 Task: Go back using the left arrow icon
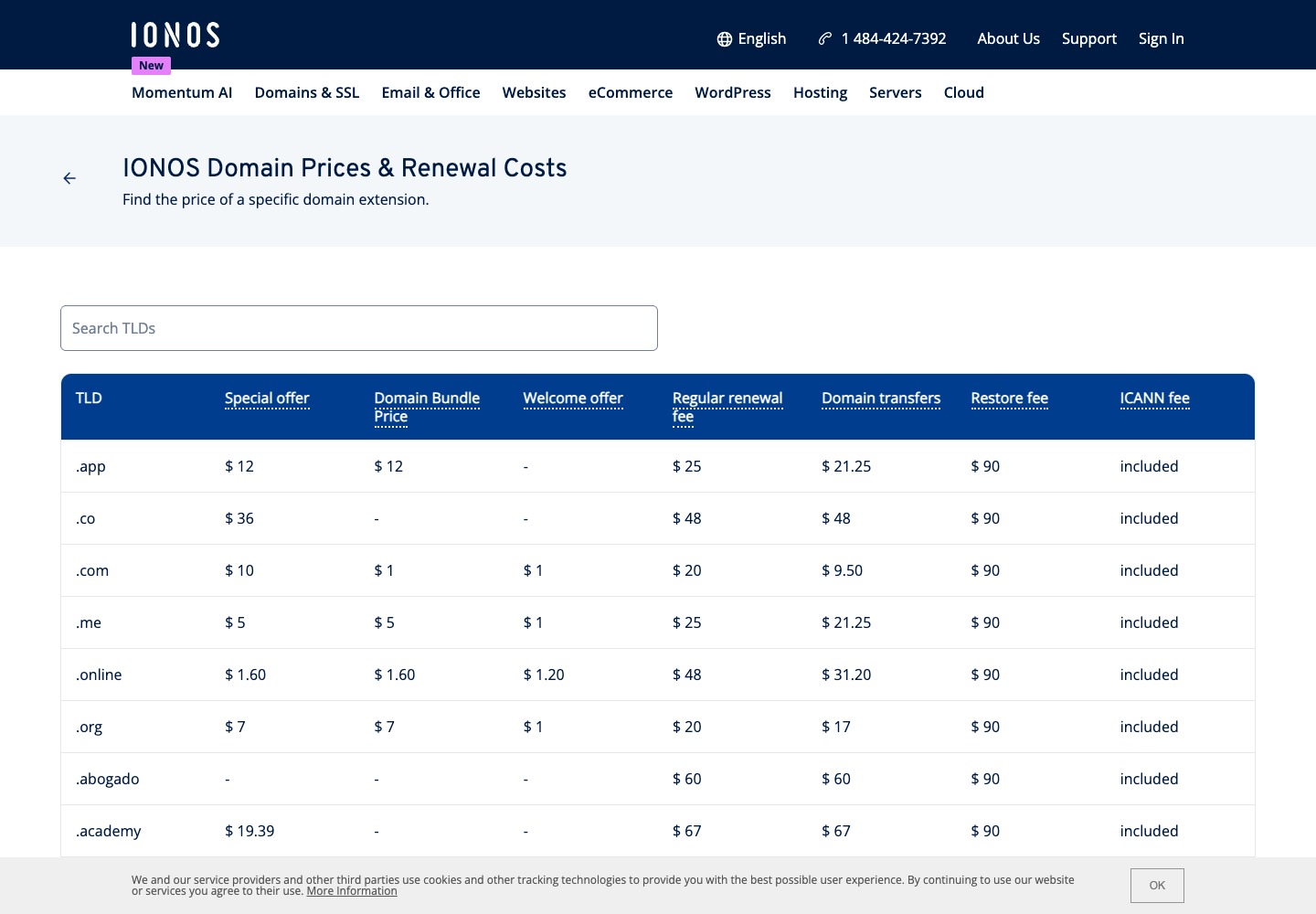coord(69,178)
